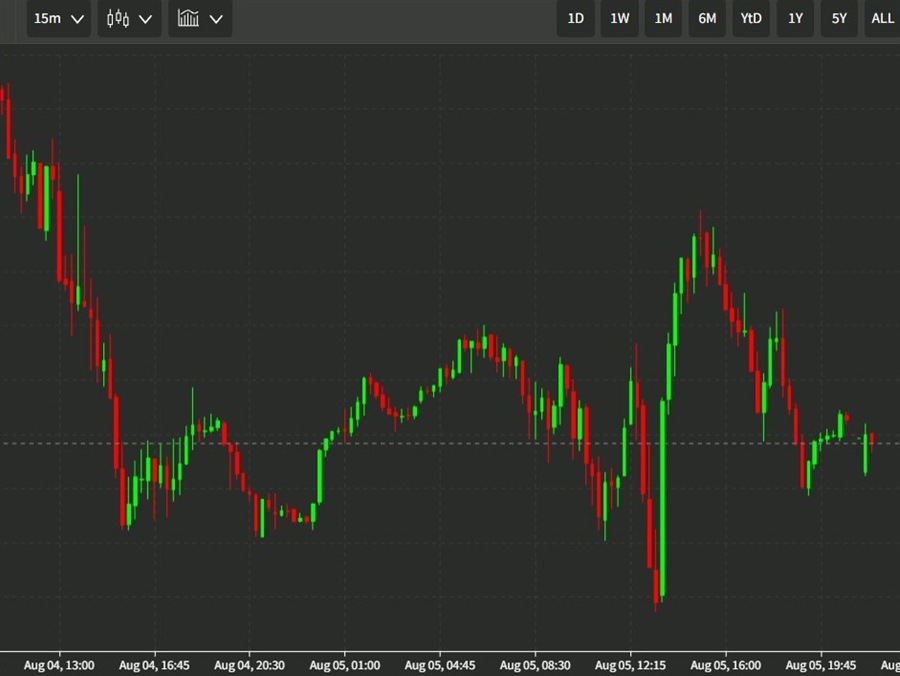Select the ALL time range

point(882,19)
